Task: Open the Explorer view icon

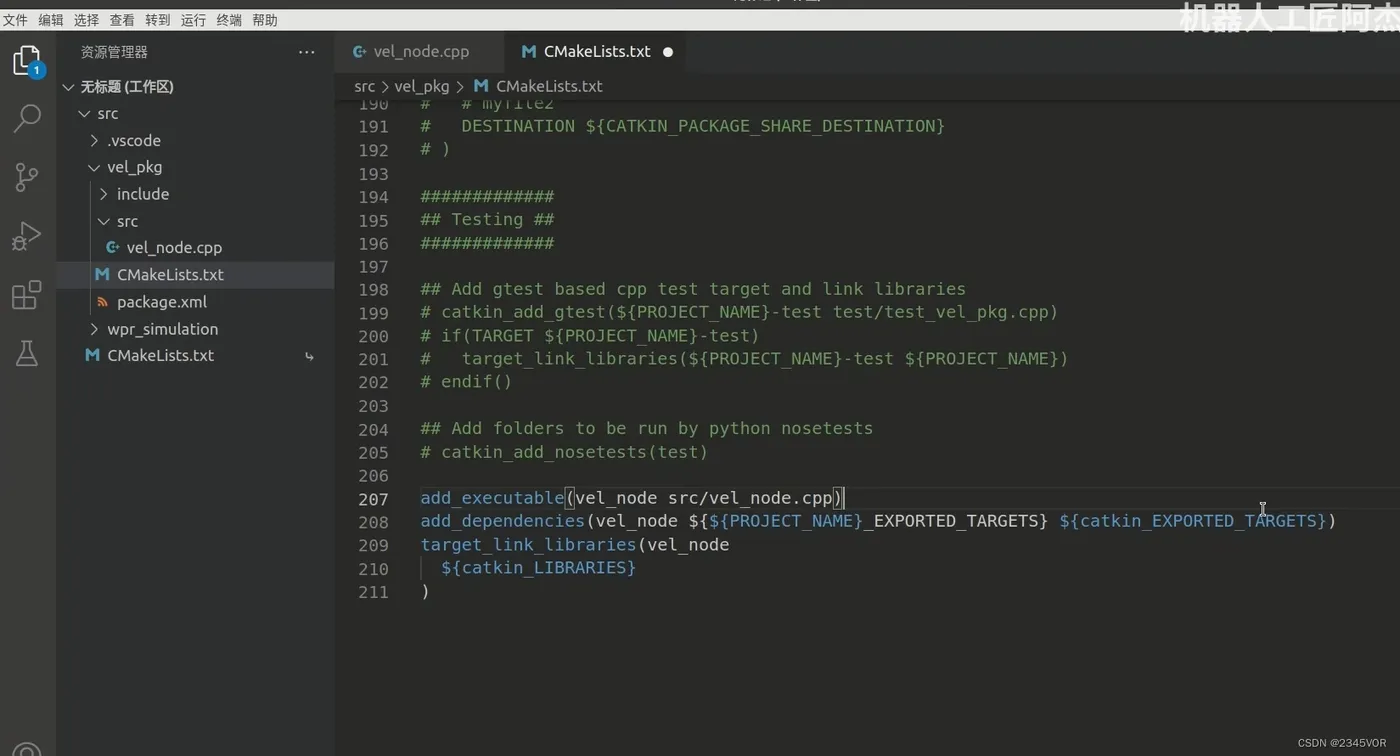Action: pos(27,61)
